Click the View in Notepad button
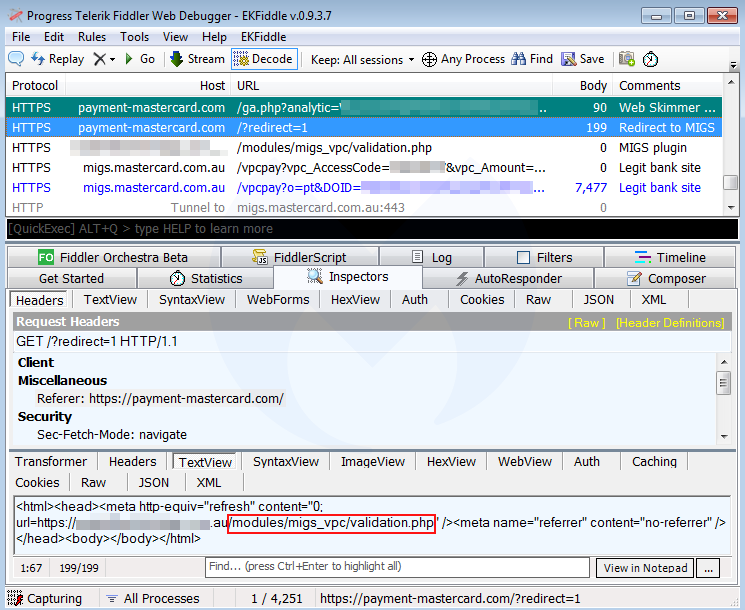The height and width of the screenshot is (610, 745). 646,568
